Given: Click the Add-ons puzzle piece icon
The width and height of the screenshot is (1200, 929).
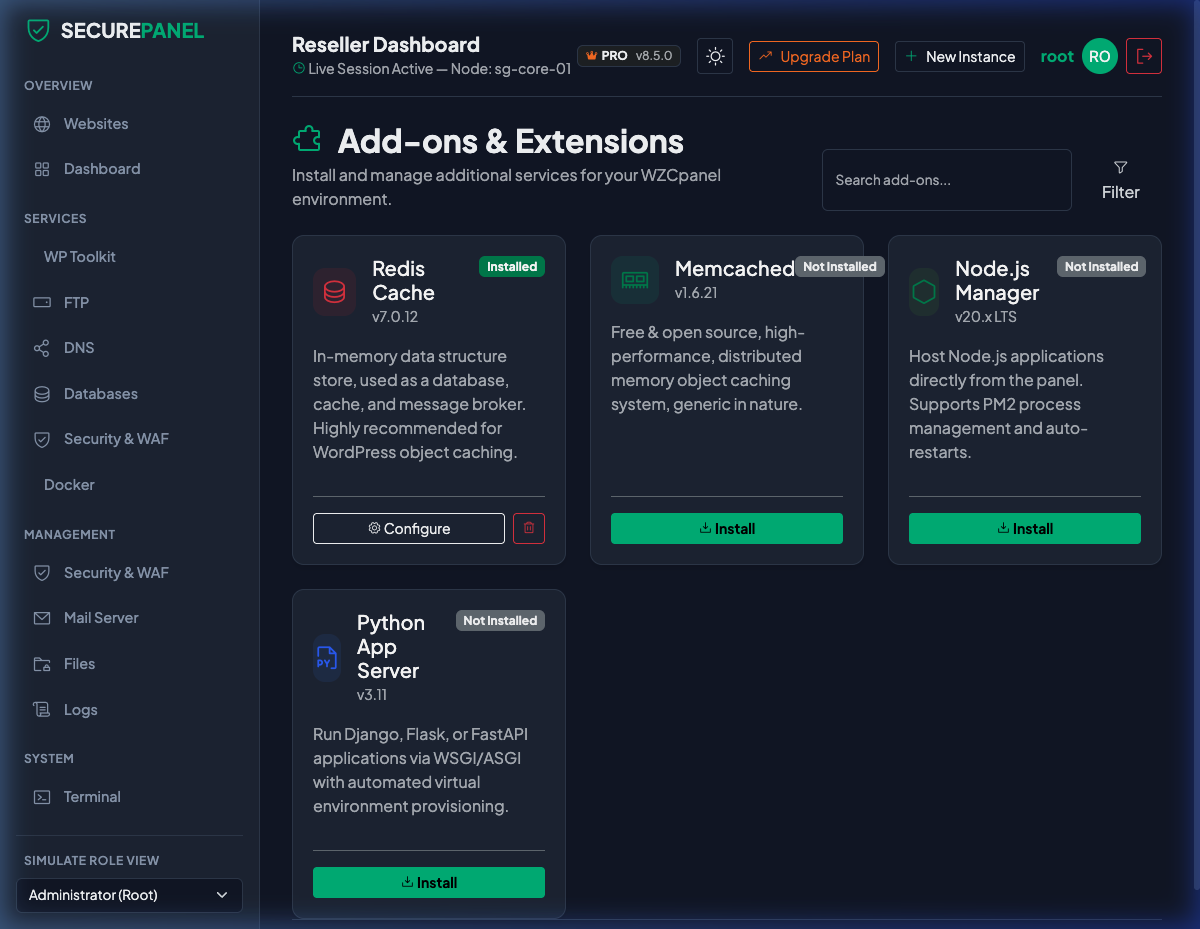Looking at the screenshot, I should coord(307,140).
